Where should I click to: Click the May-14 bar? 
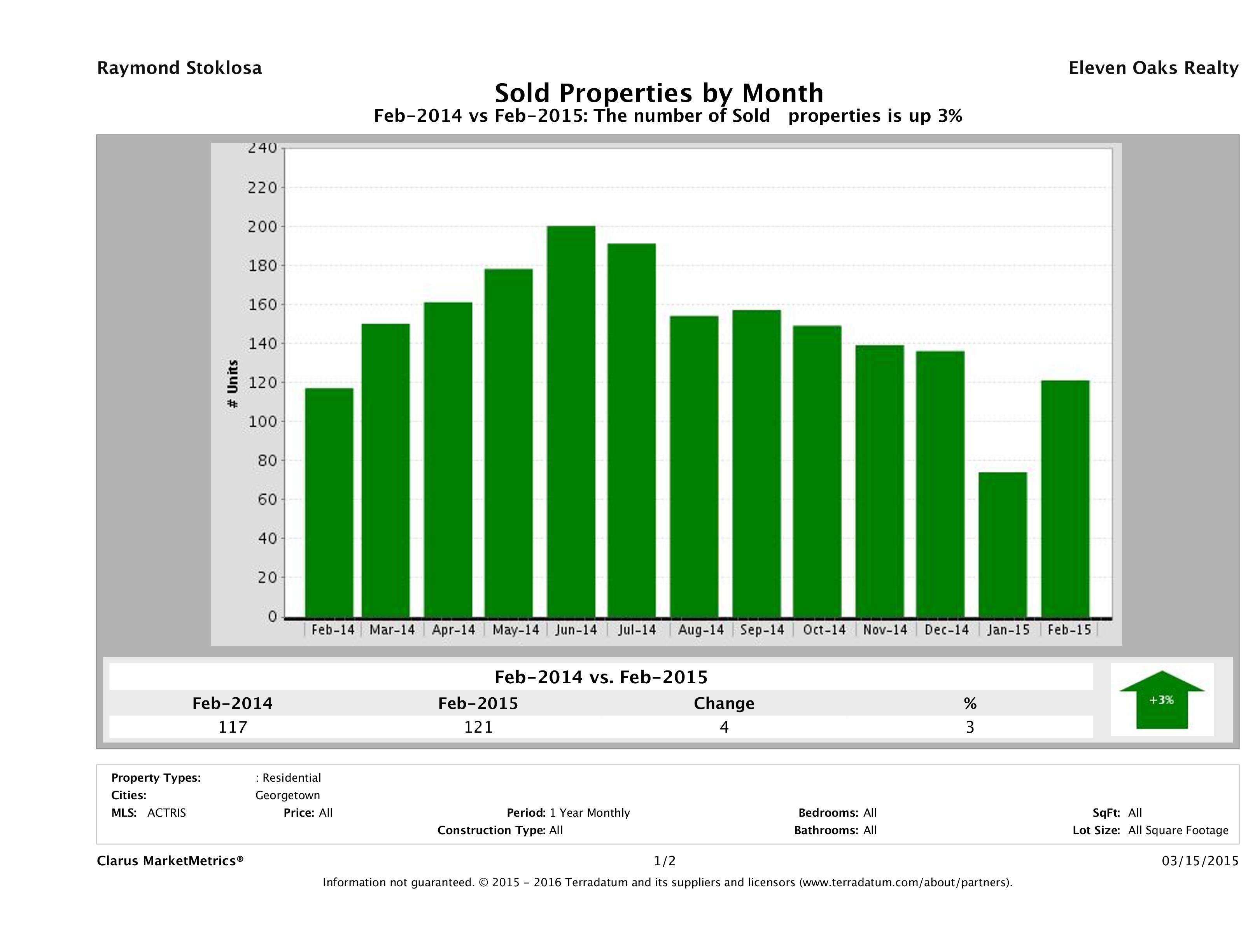[508, 443]
